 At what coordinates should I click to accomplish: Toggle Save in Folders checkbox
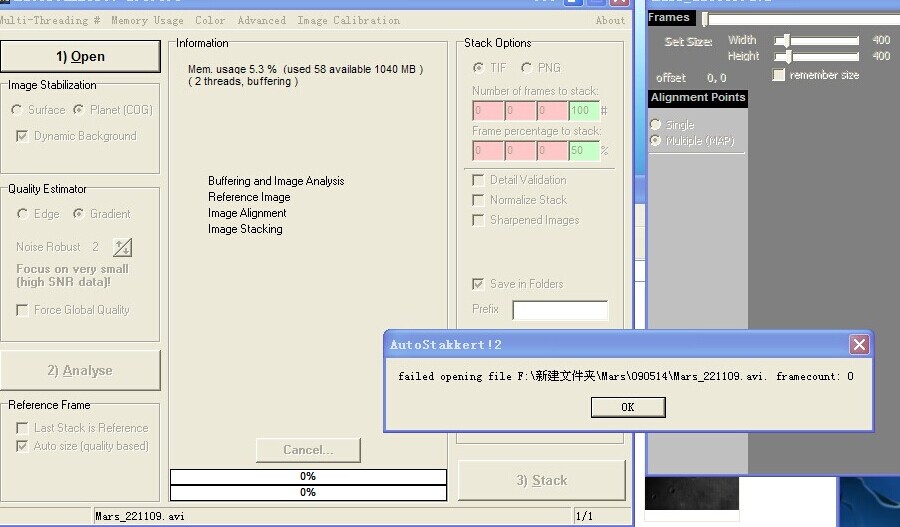[478, 284]
